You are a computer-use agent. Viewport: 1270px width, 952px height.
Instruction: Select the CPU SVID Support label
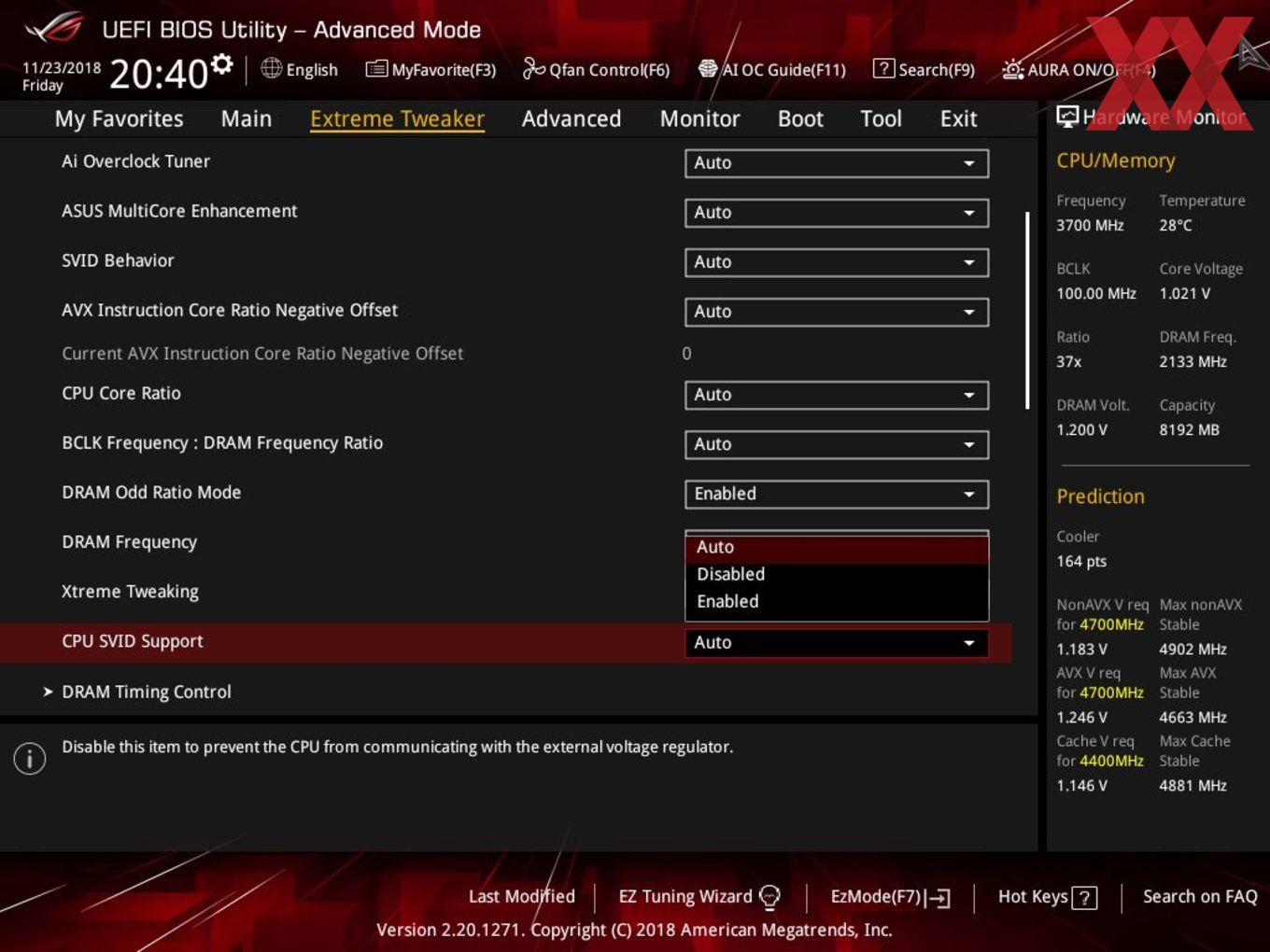click(x=132, y=641)
